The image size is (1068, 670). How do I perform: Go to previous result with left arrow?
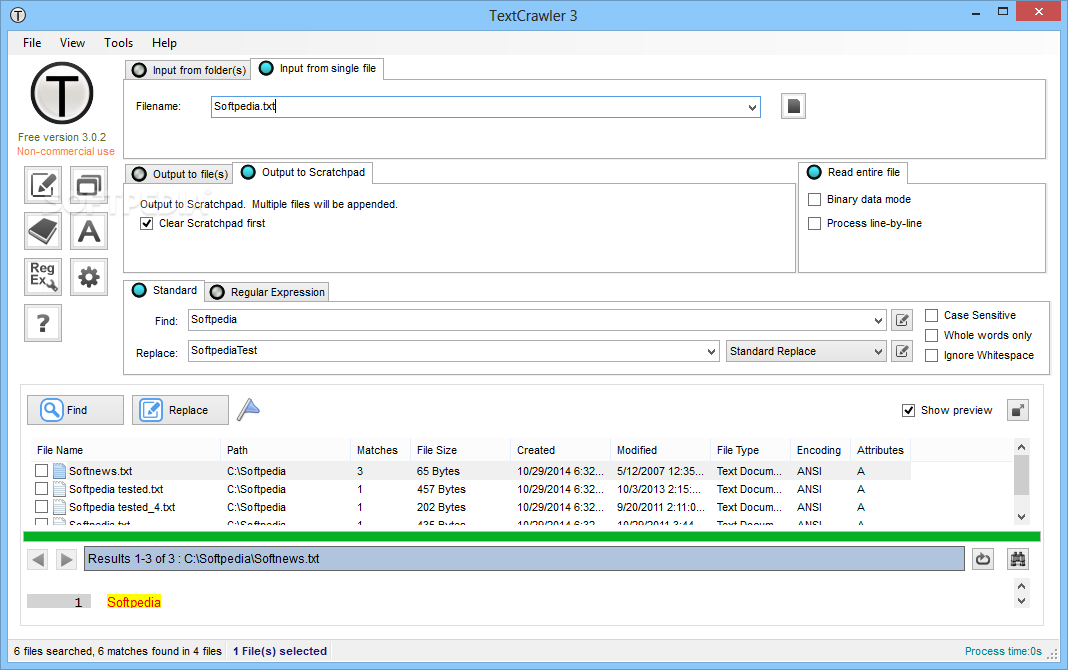click(38, 560)
